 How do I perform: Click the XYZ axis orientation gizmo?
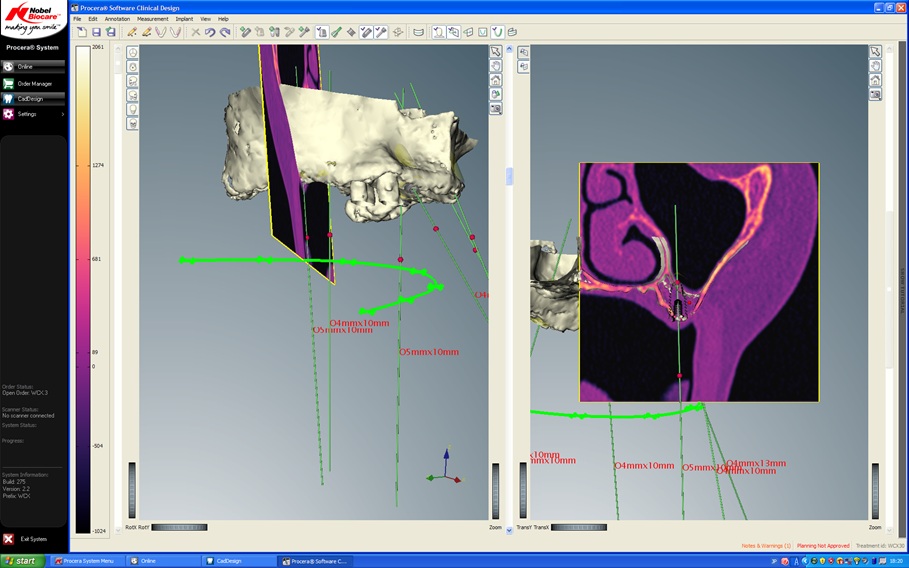[445, 467]
